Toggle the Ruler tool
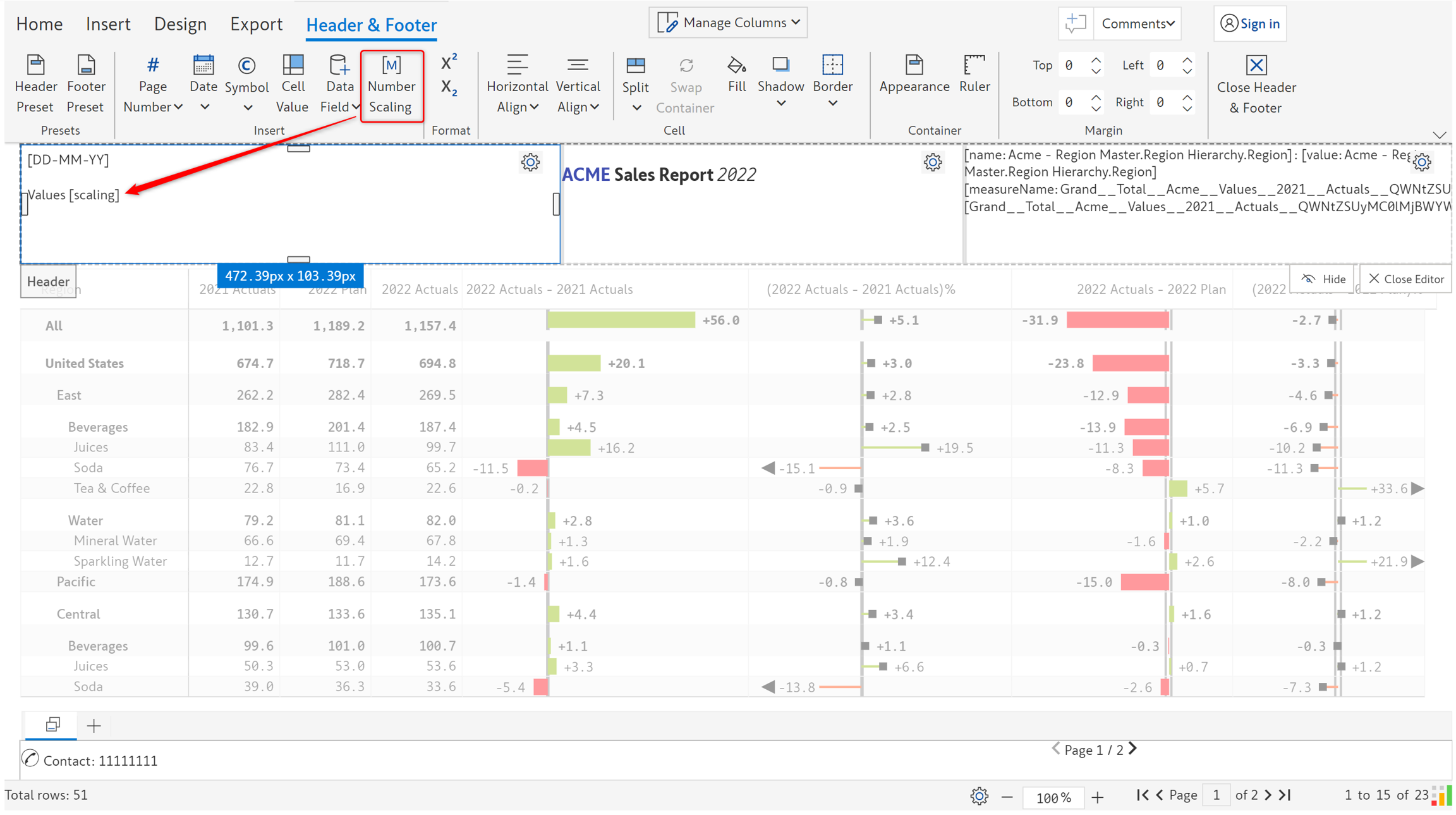The height and width of the screenshot is (815, 1456). click(x=974, y=75)
